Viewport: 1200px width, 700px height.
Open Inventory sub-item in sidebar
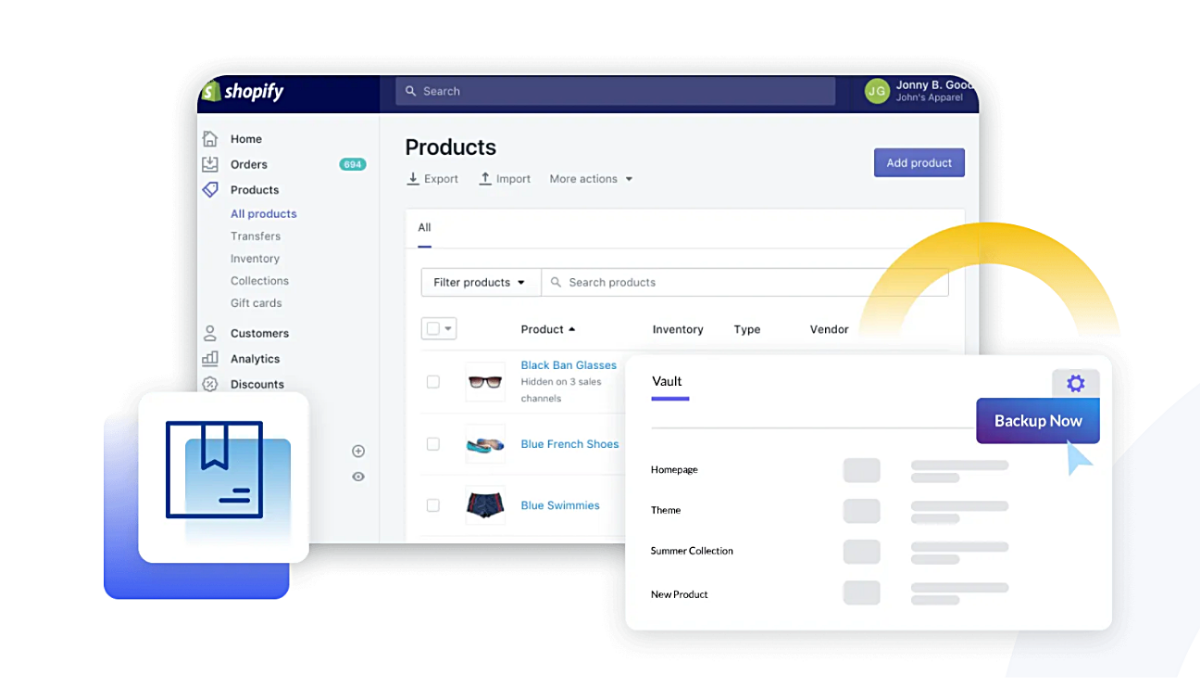click(x=255, y=258)
